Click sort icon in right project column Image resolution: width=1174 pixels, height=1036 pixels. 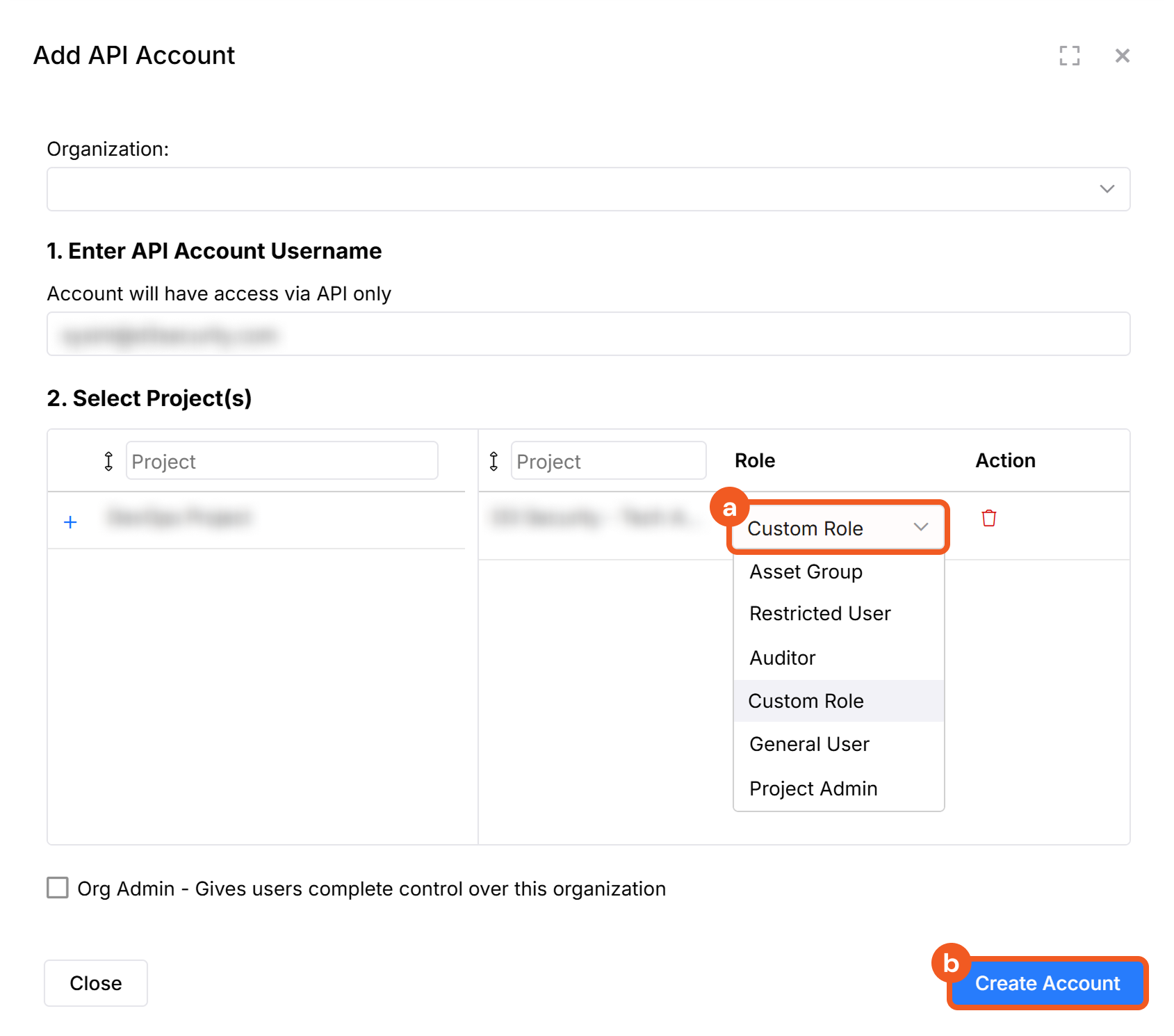(x=494, y=461)
